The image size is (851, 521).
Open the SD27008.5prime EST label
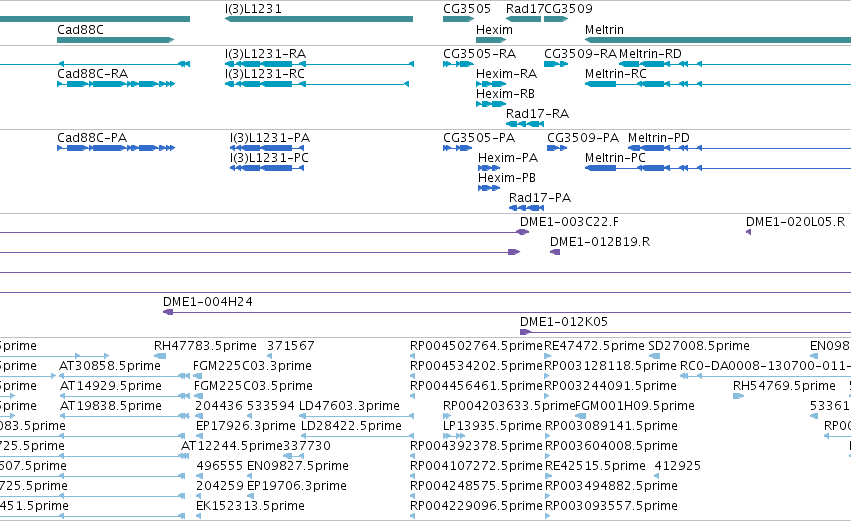(x=699, y=346)
